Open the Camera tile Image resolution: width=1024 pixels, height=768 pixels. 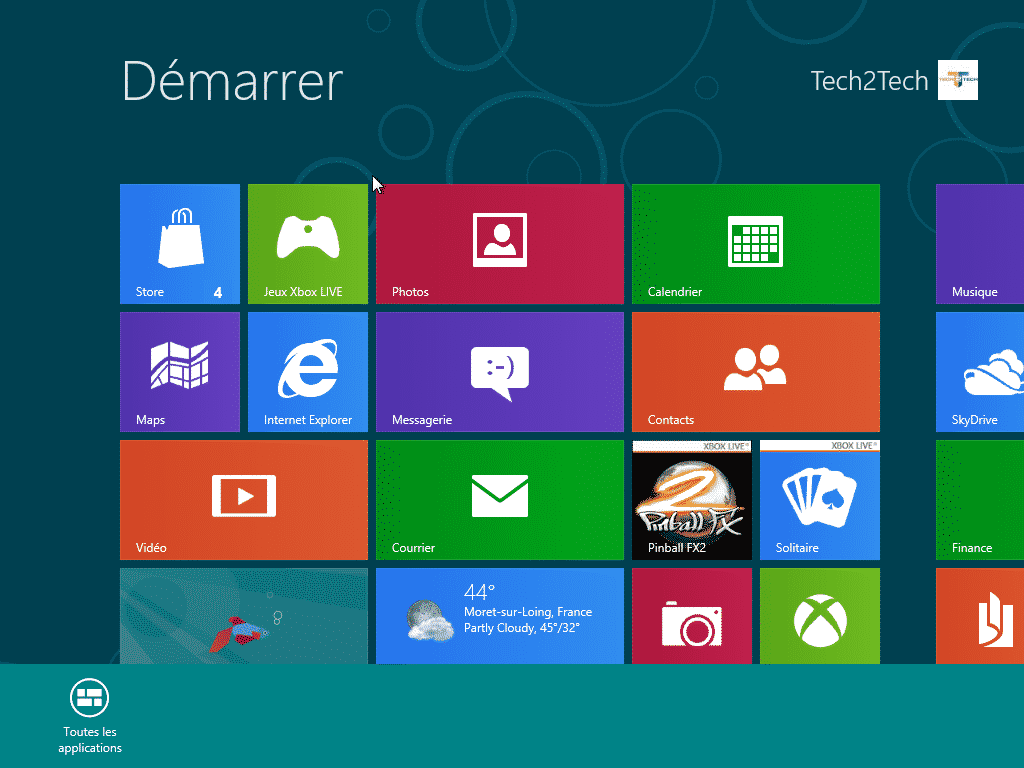tap(692, 616)
